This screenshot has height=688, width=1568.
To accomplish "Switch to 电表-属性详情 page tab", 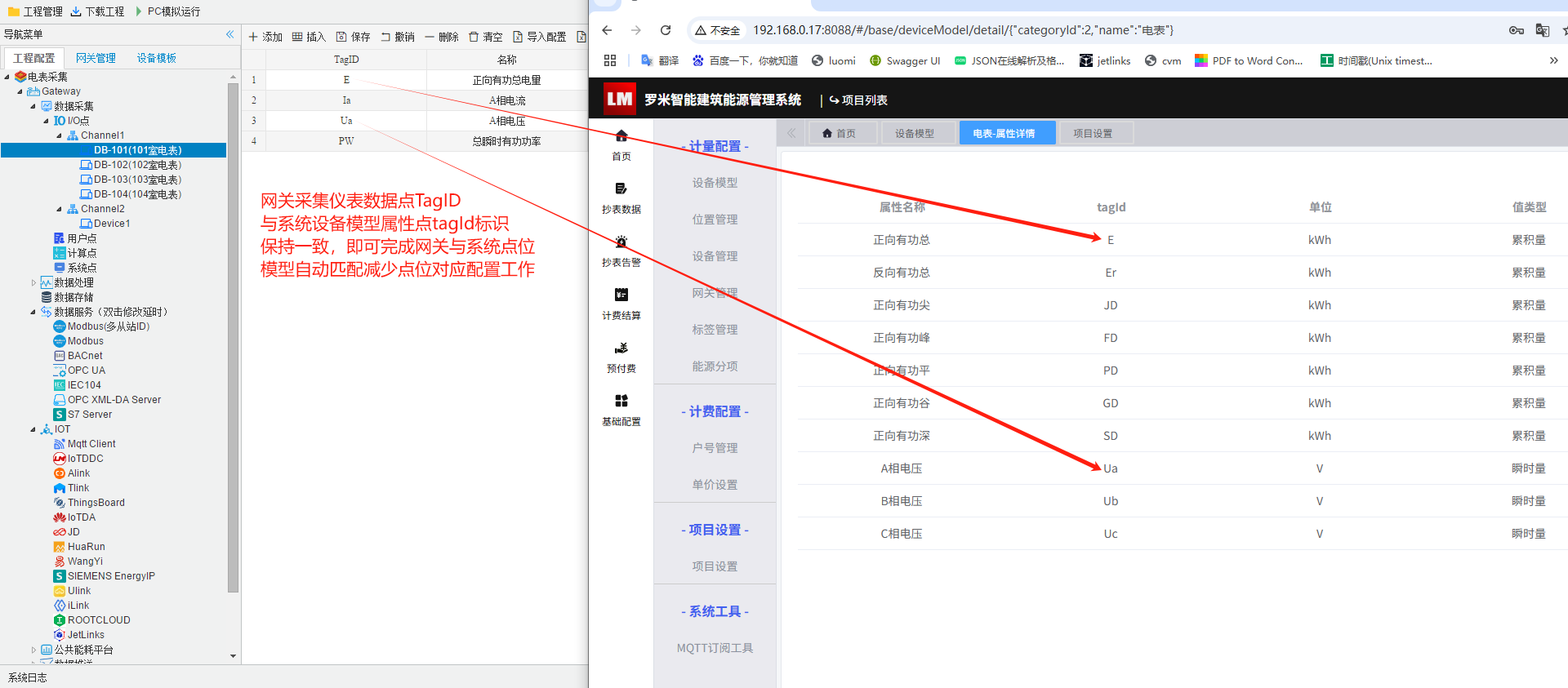I will (1007, 133).
